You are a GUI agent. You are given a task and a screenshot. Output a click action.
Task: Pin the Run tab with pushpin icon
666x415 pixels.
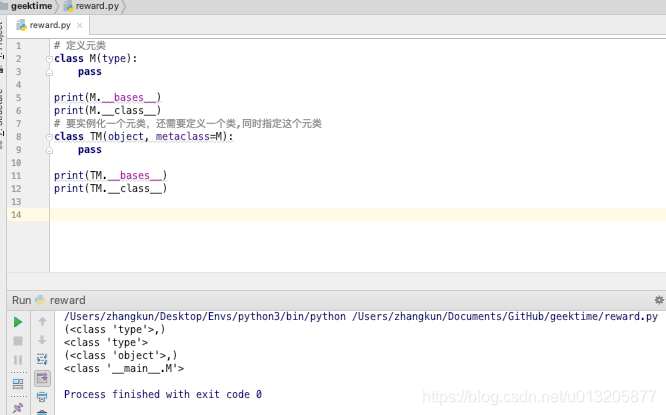click(x=18, y=408)
